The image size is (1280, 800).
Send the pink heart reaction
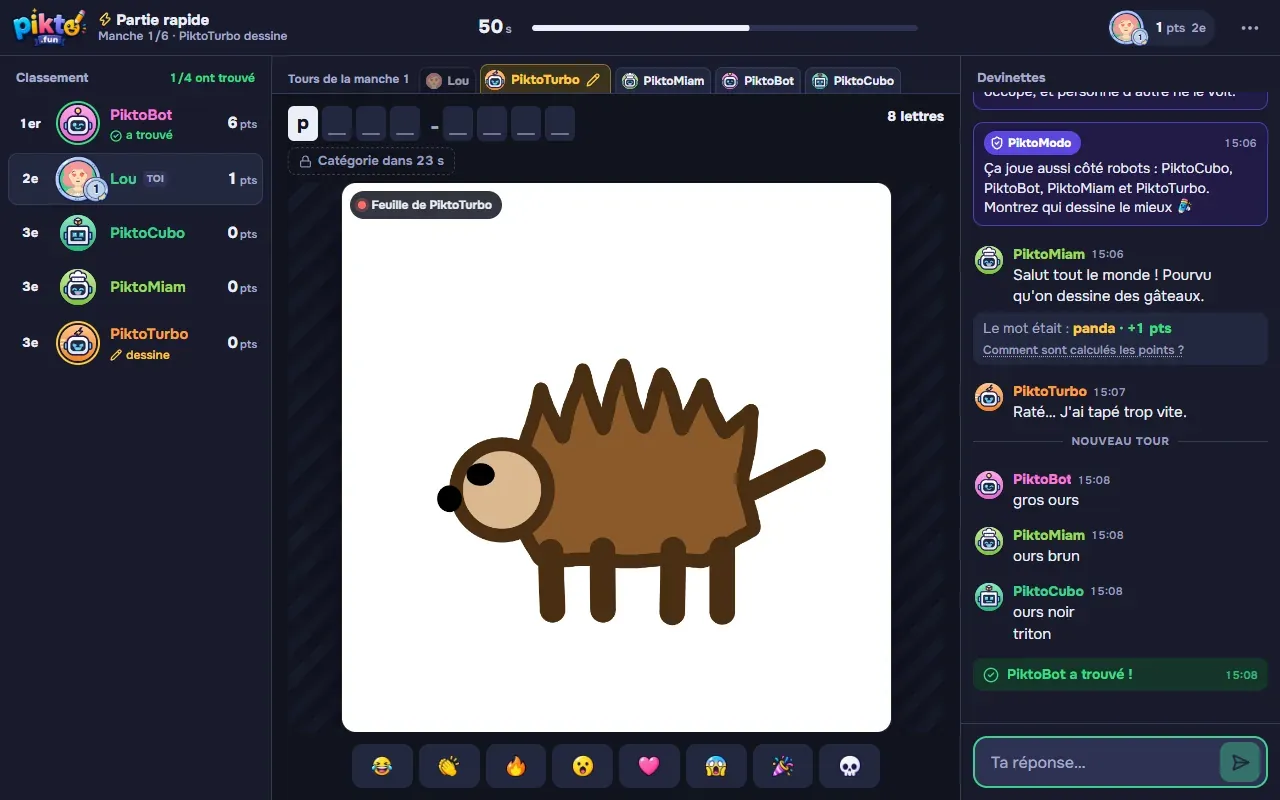649,766
